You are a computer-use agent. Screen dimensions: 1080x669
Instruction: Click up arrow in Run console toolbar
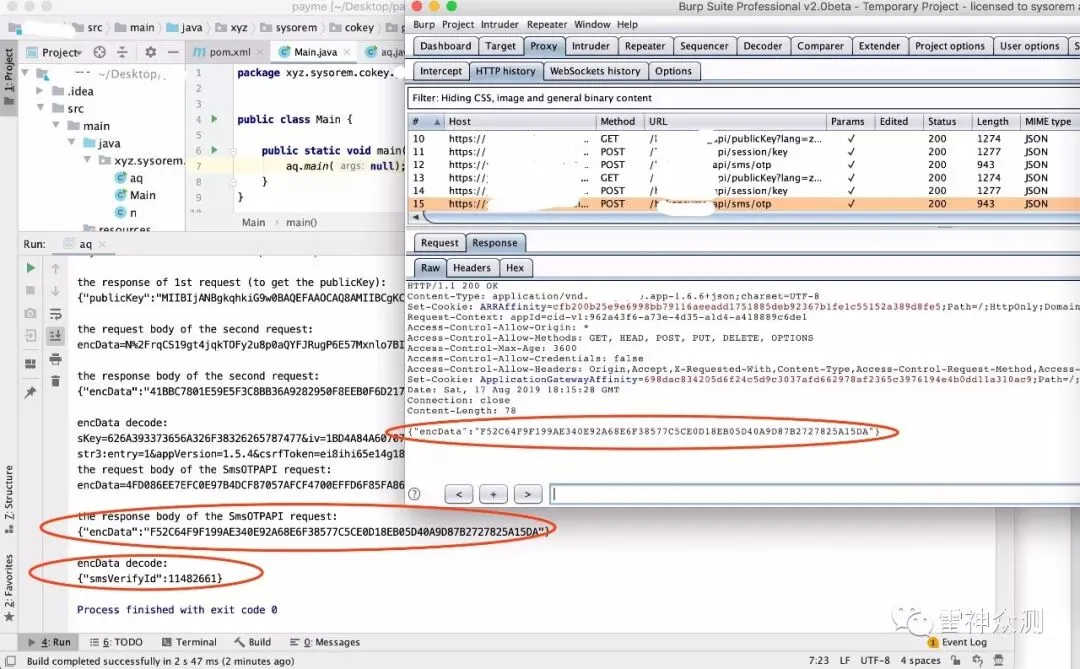pyautogui.click(x=56, y=268)
